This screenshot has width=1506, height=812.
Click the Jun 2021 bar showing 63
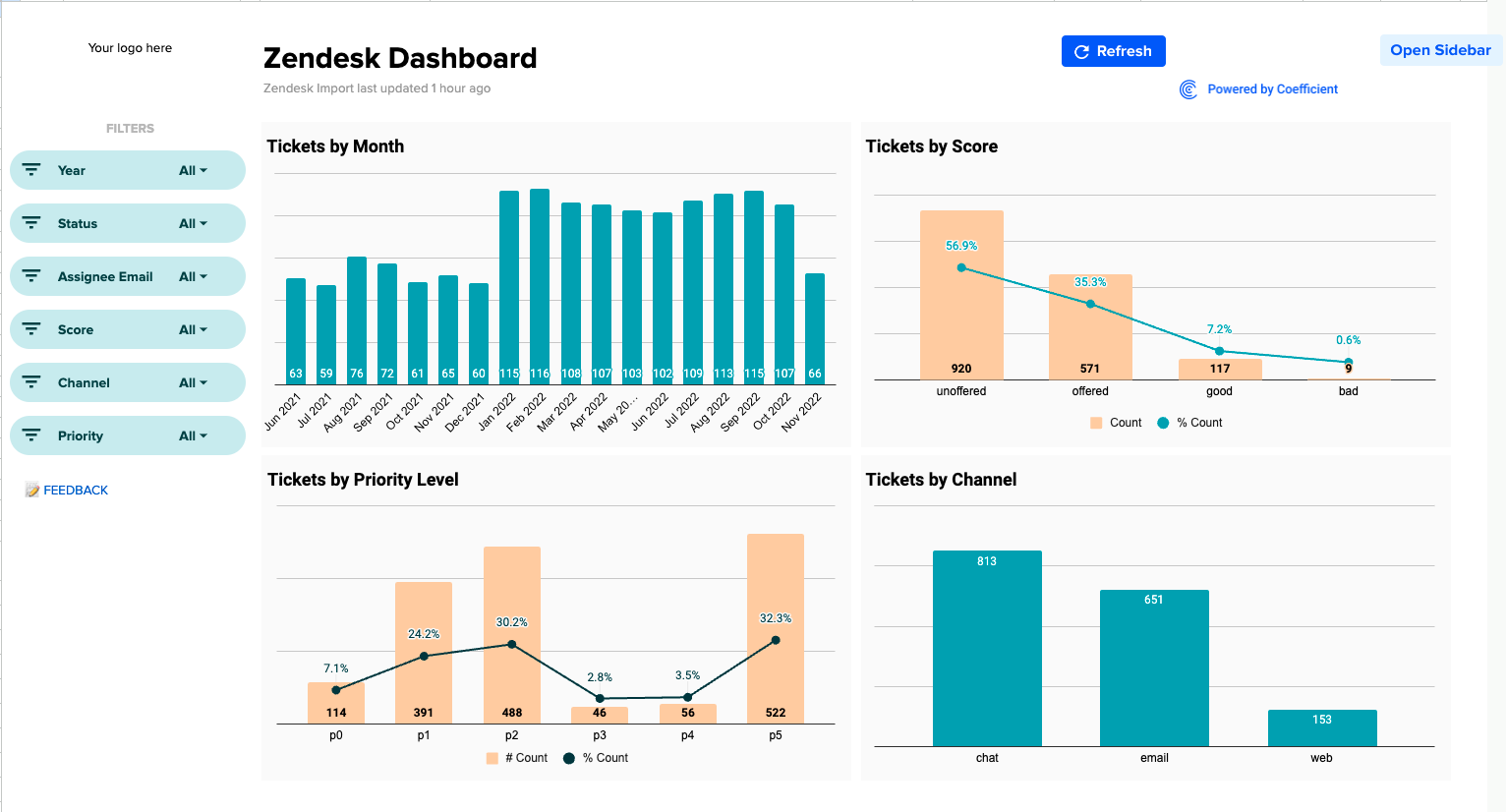(x=296, y=330)
